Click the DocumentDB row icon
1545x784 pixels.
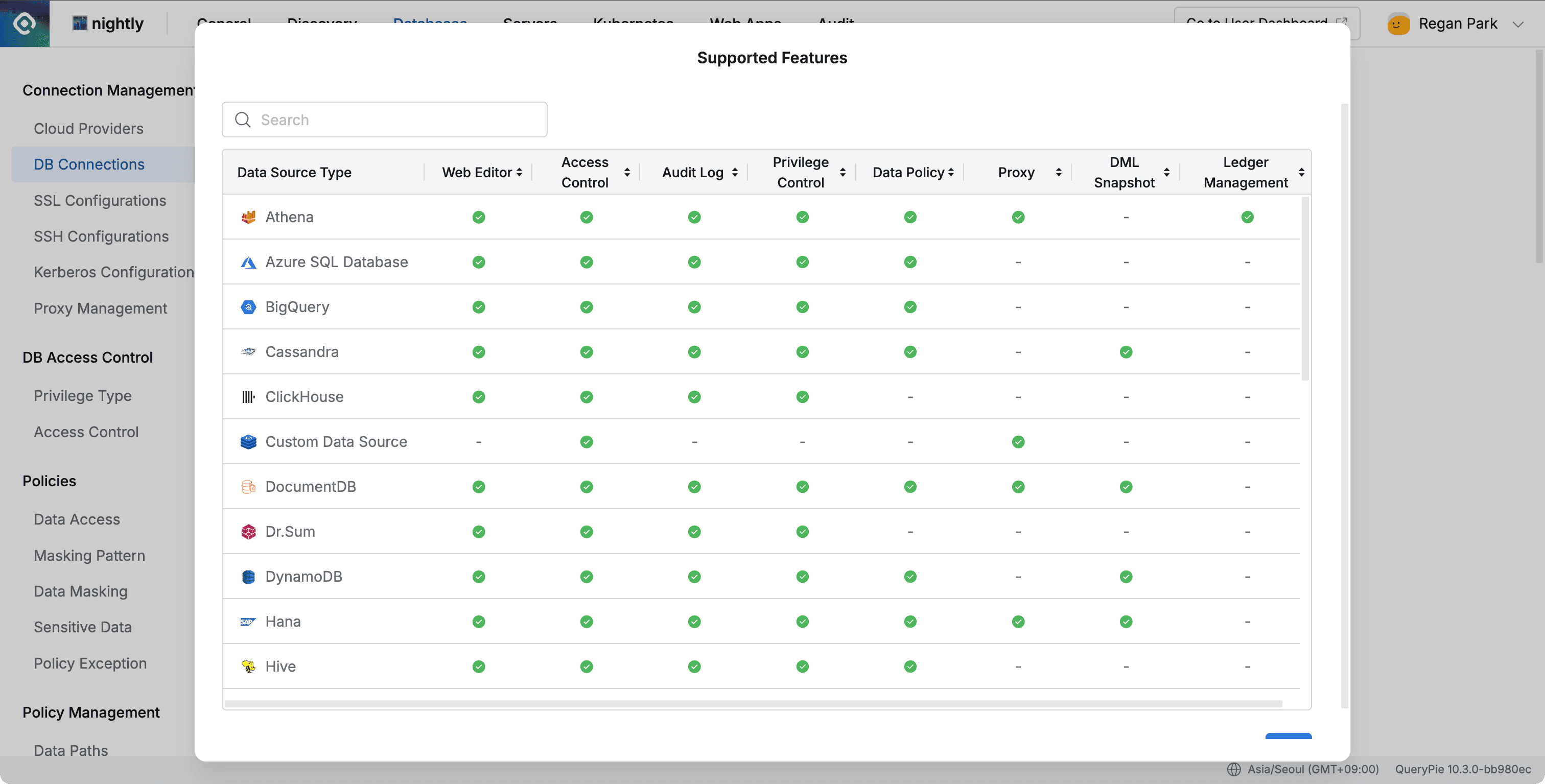click(x=248, y=487)
